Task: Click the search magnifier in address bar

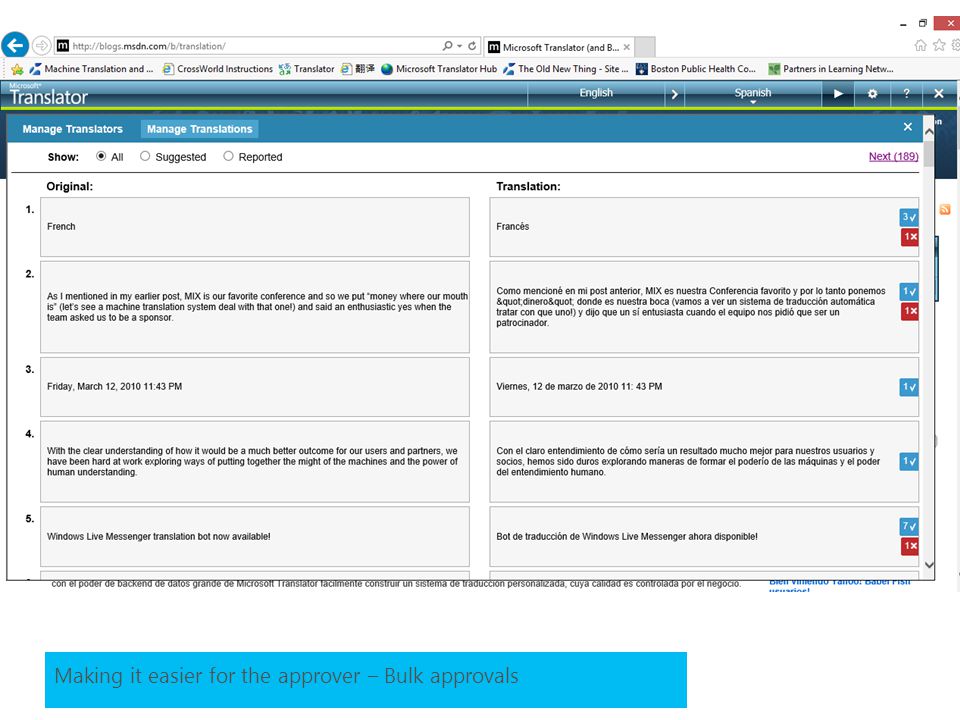Action: coord(448,46)
